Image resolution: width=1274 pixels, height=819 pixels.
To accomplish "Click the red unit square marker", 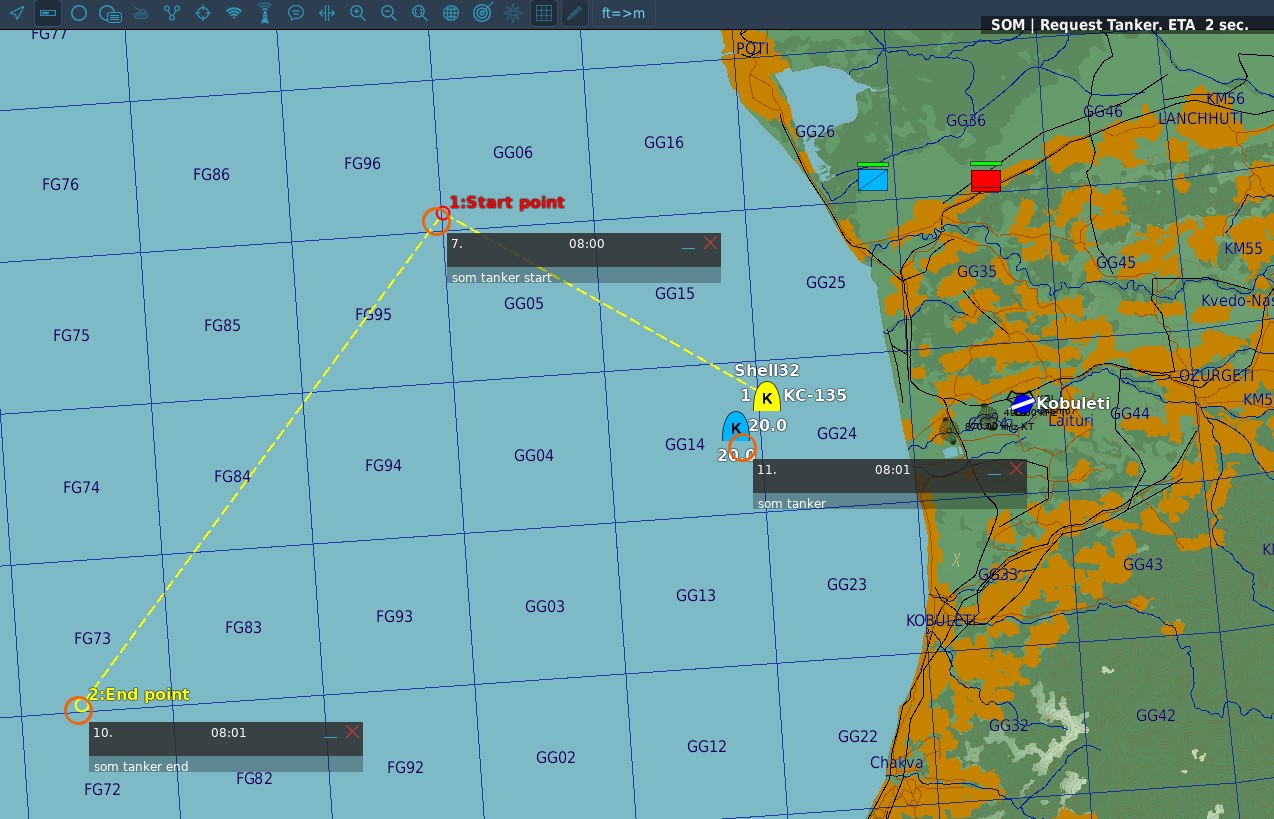I will tap(986, 180).
